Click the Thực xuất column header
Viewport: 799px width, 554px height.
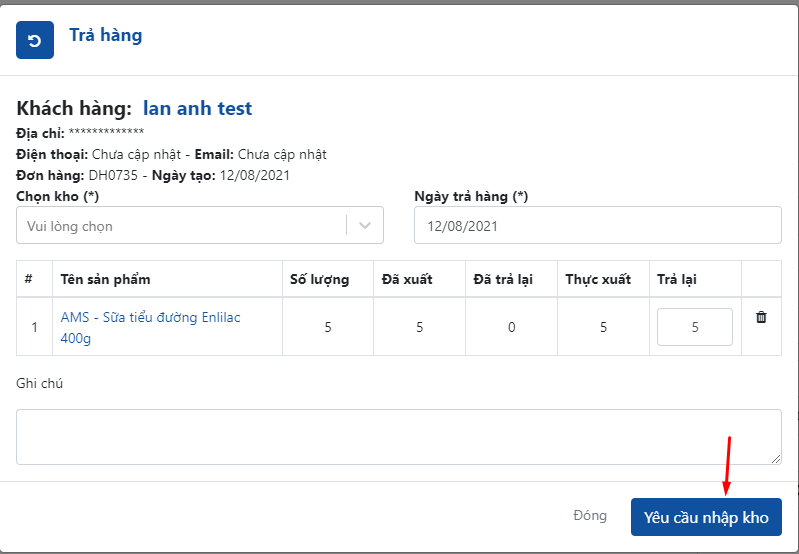pyautogui.click(x=597, y=279)
